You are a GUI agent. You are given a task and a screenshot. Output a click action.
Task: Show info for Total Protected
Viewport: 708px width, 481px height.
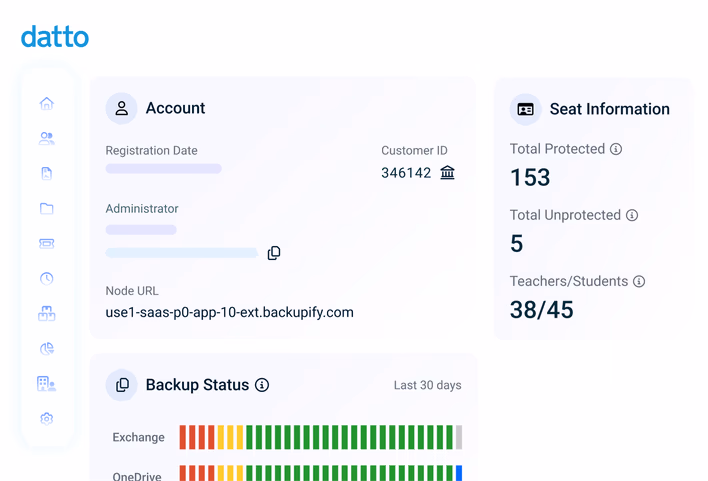point(616,149)
